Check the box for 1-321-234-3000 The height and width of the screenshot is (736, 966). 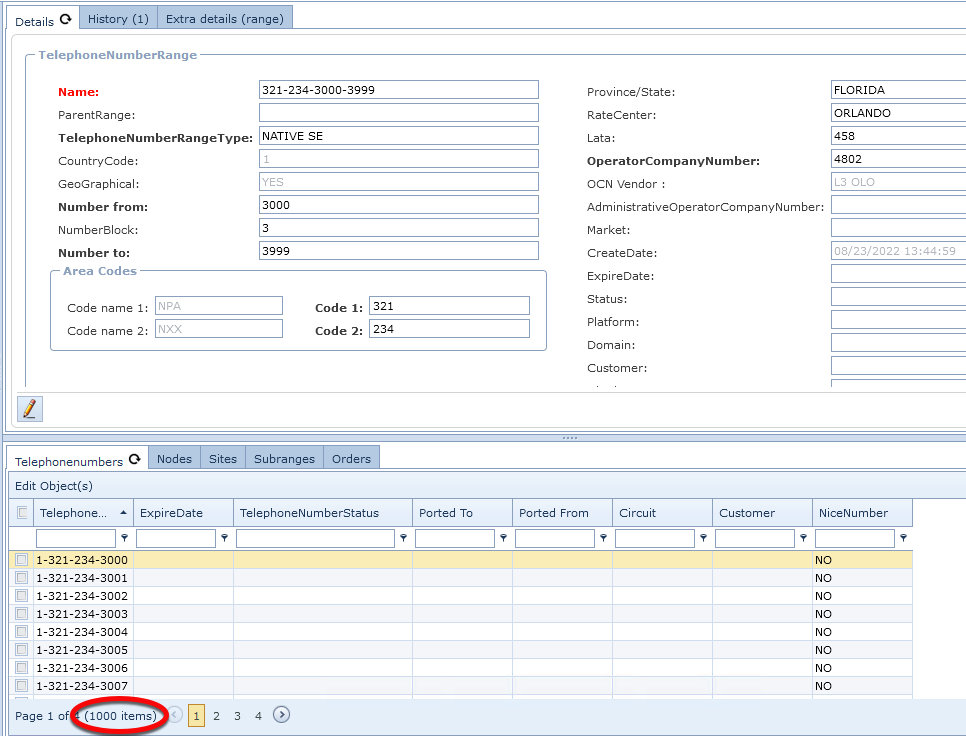tap(22, 560)
